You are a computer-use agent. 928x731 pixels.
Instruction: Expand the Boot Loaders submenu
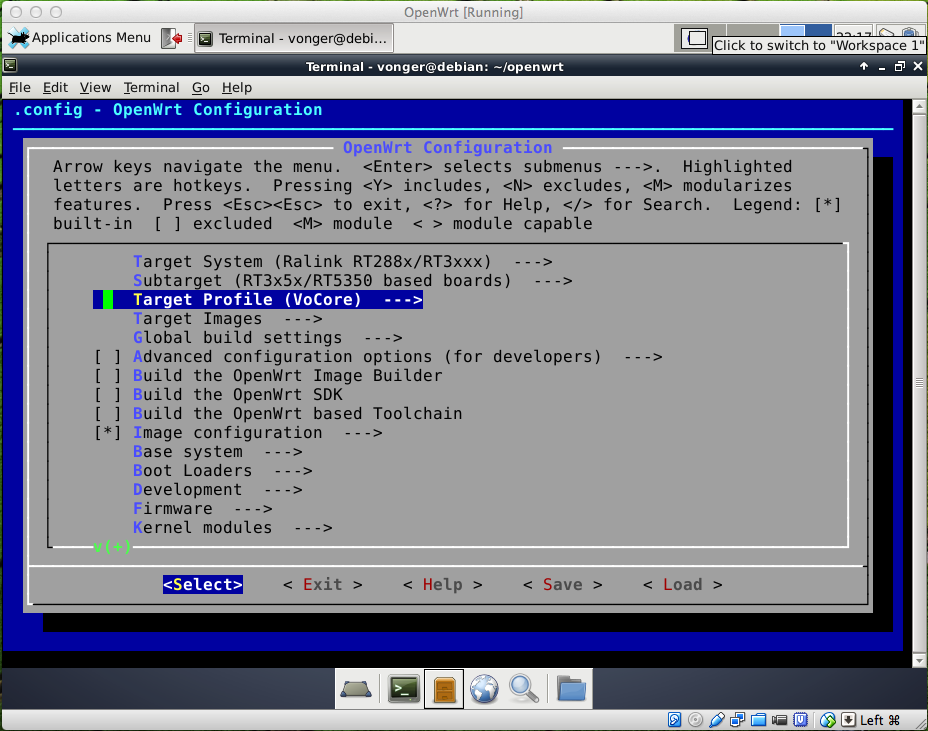point(223,471)
